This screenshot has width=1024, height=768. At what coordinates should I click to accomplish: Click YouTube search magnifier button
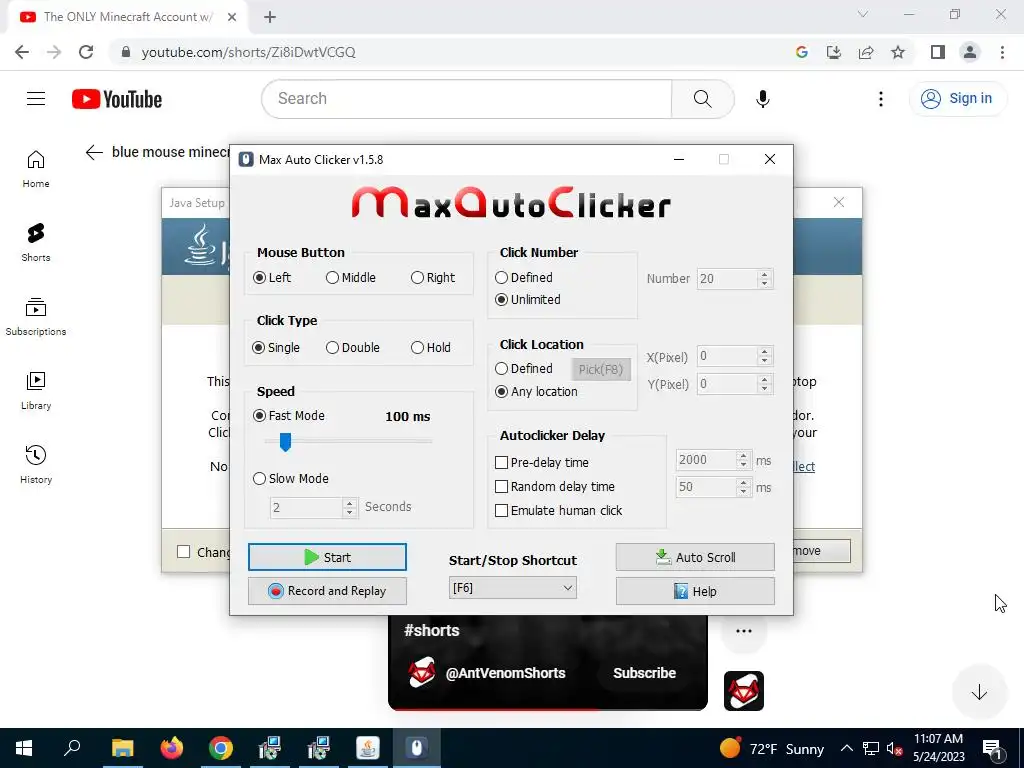click(703, 99)
